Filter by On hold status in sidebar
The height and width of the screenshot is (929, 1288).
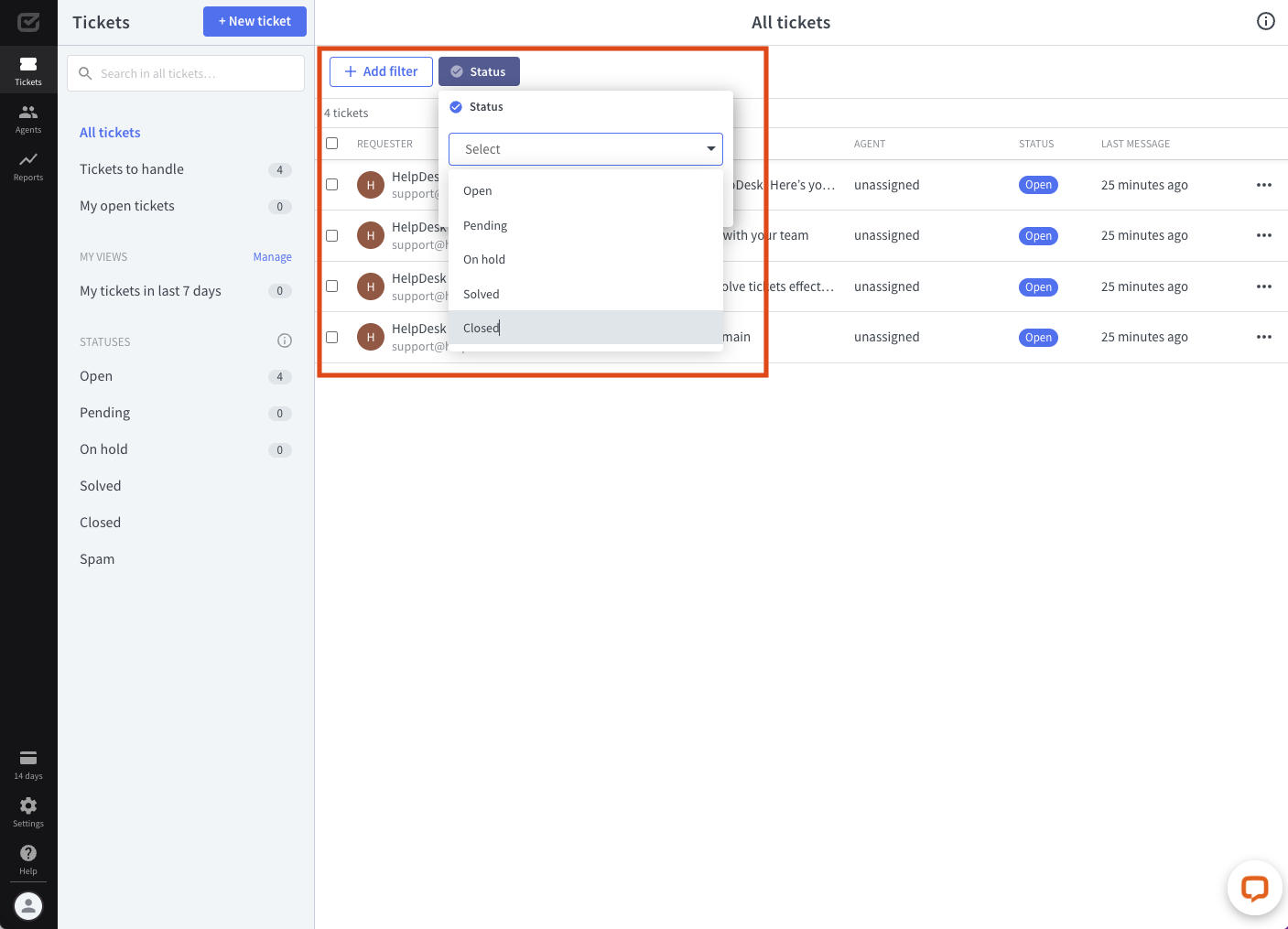(x=186, y=449)
